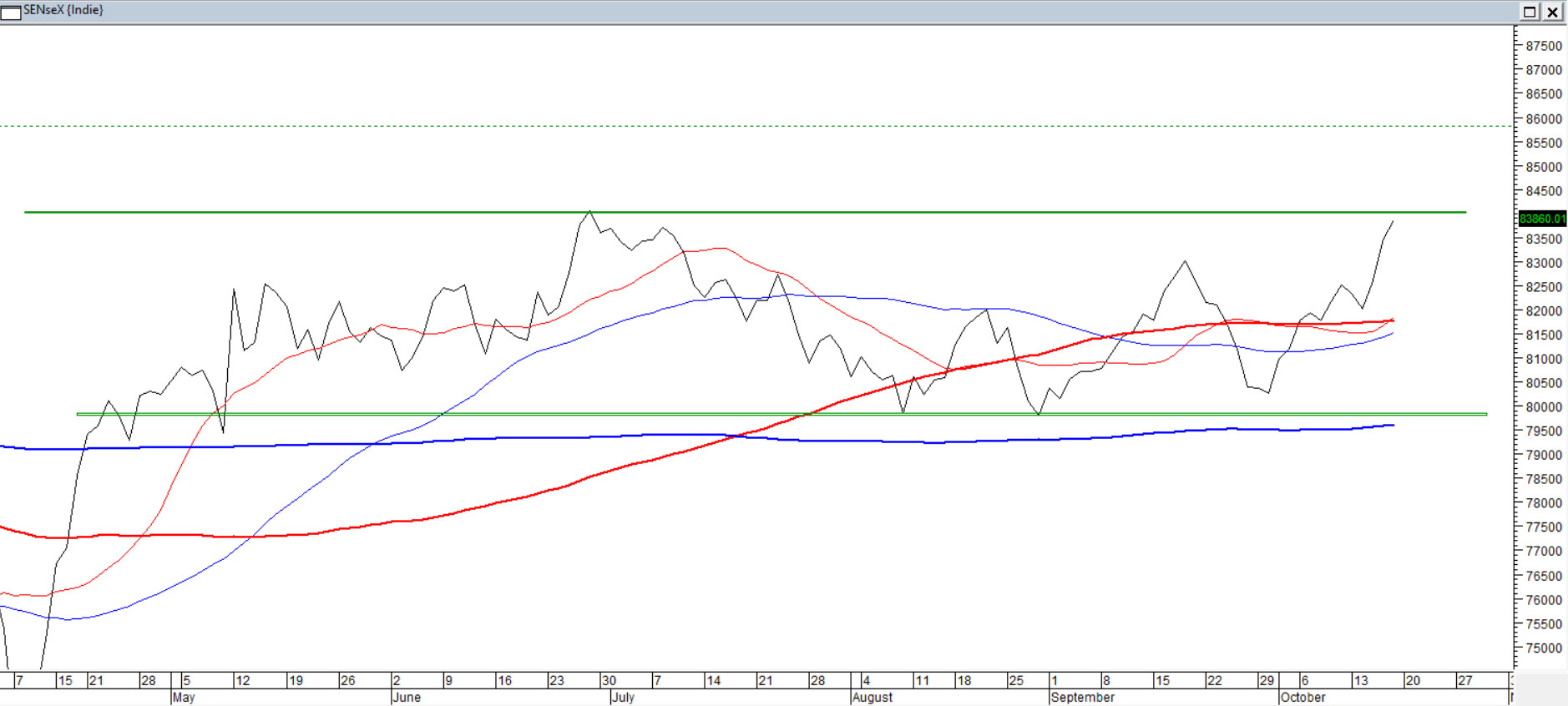Image resolution: width=1568 pixels, height=706 pixels.
Task: Click the October label on date axis
Action: [1302, 698]
